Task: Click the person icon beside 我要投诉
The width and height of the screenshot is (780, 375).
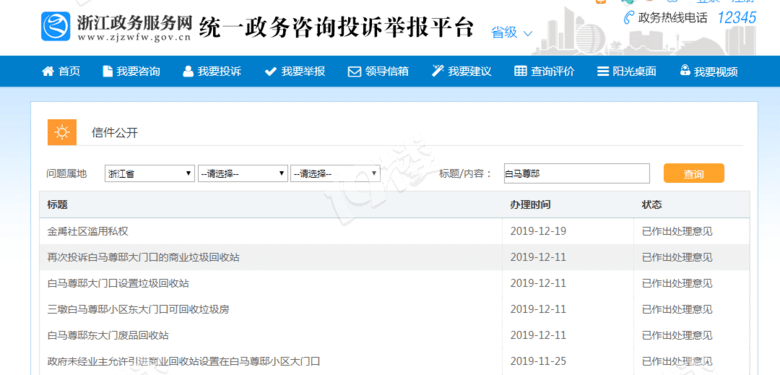Action: pyautogui.click(x=188, y=71)
